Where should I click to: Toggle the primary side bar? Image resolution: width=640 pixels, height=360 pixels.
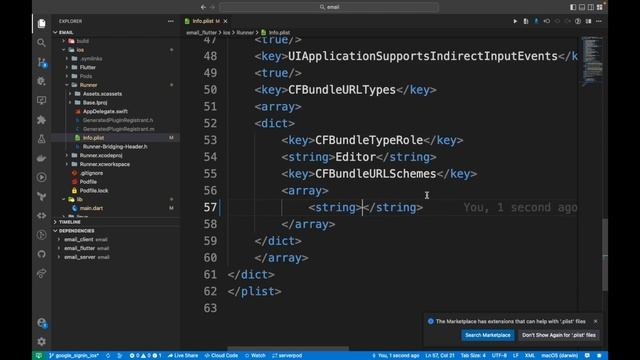[x=573, y=7]
